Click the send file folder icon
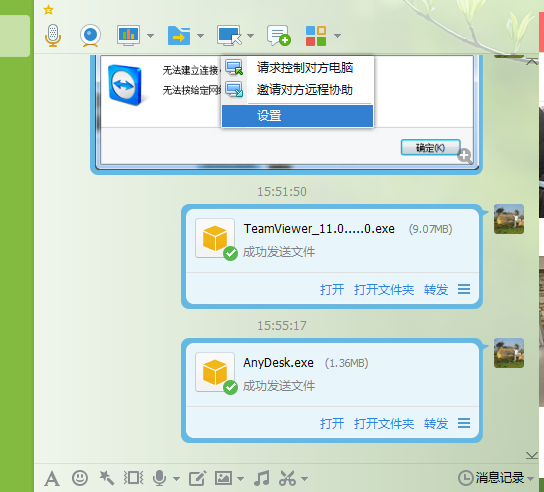This screenshot has width=544, height=492. (179, 35)
